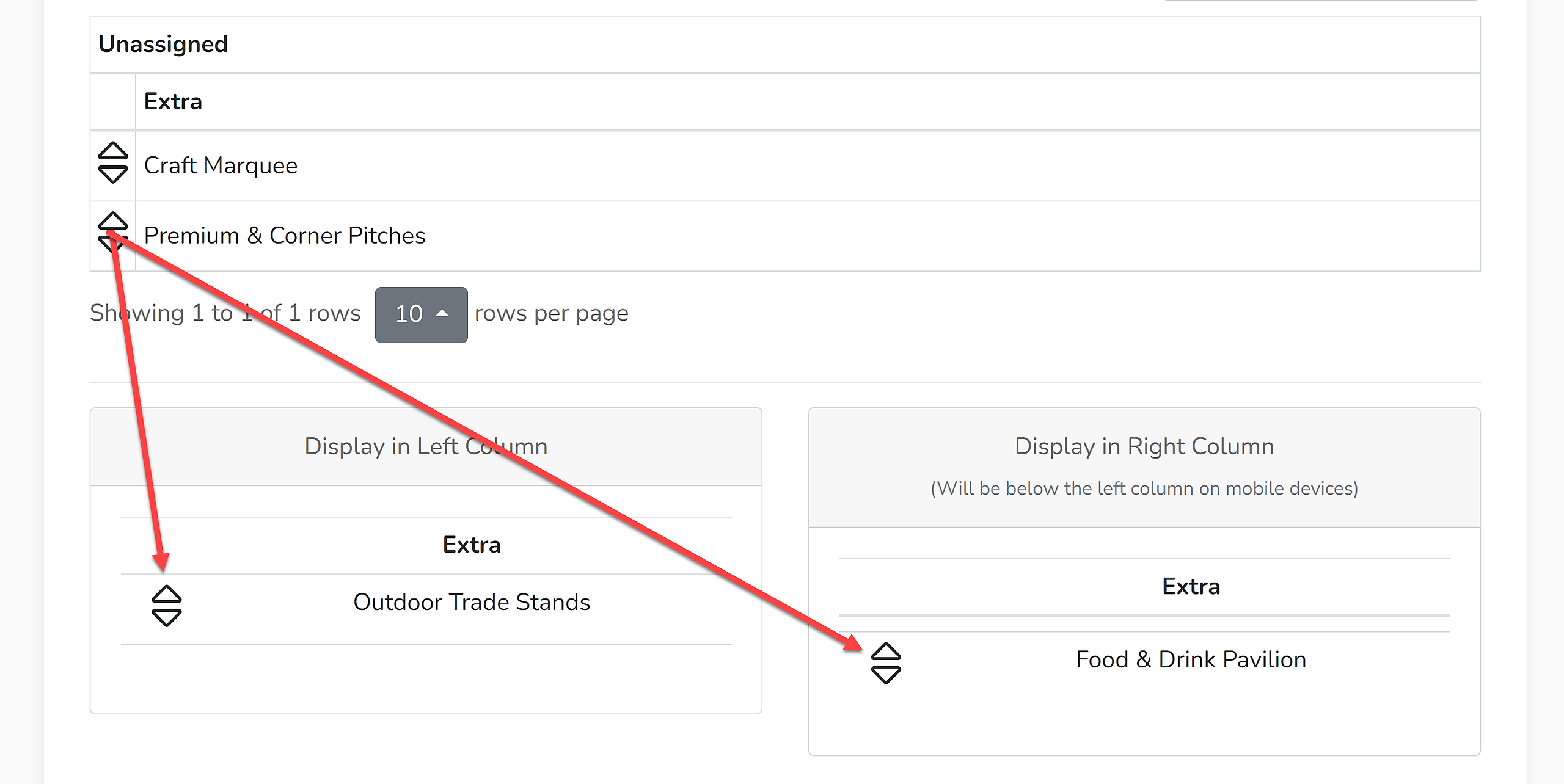Select the Outdoor Trade Stands entry
This screenshot has height=784, width=1564.
(472, 602)
